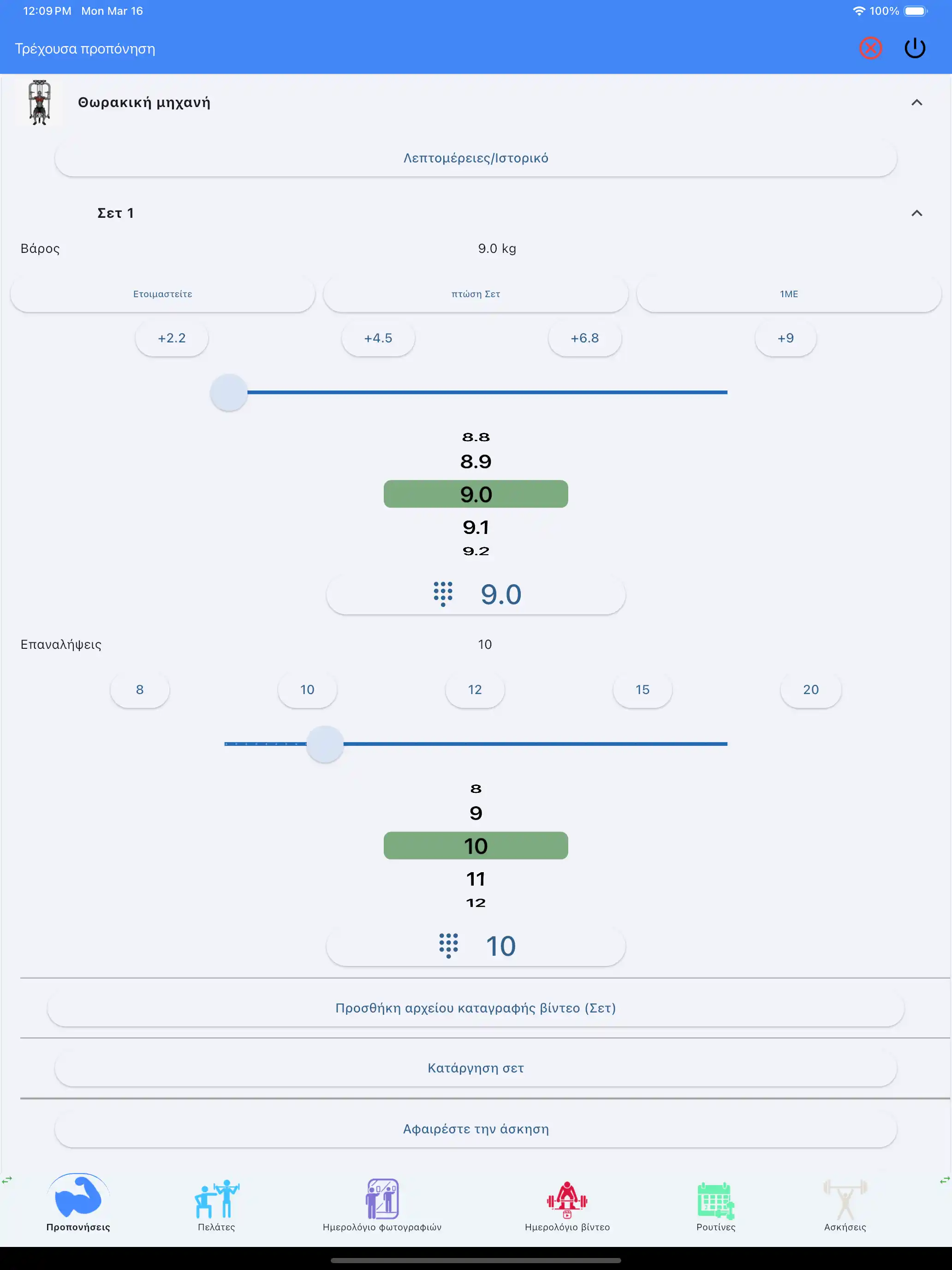Select the 1ΜΕ set option
Viewport: 952px width, 1270px height.
(788, 294)
